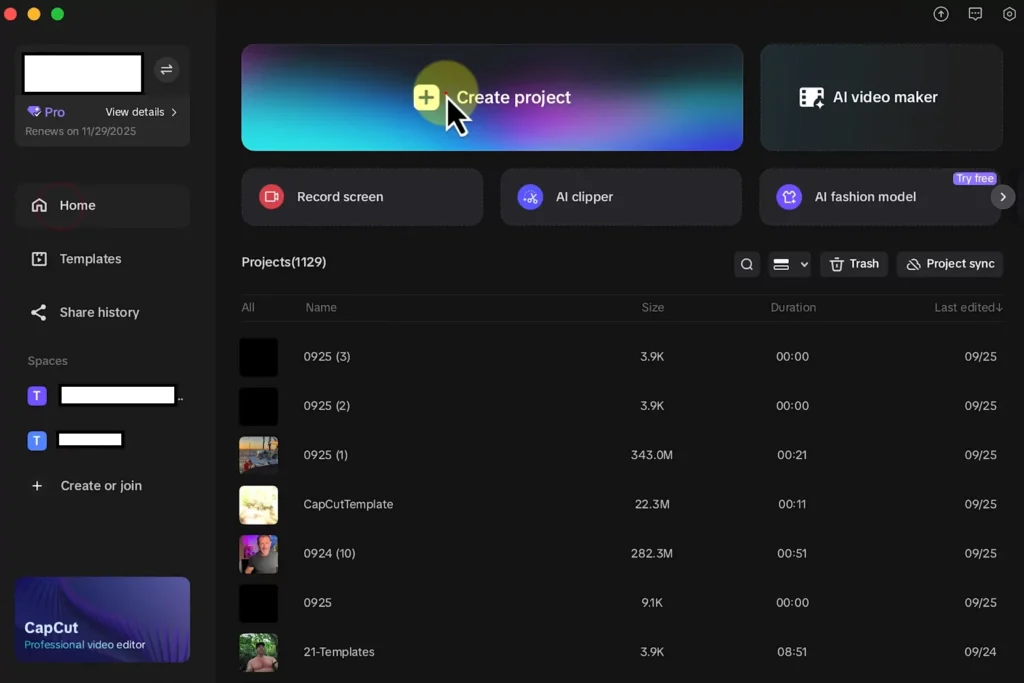Open the search projects magnifier icon
Screen dimensions: 1024x683
tap(747, 264)
